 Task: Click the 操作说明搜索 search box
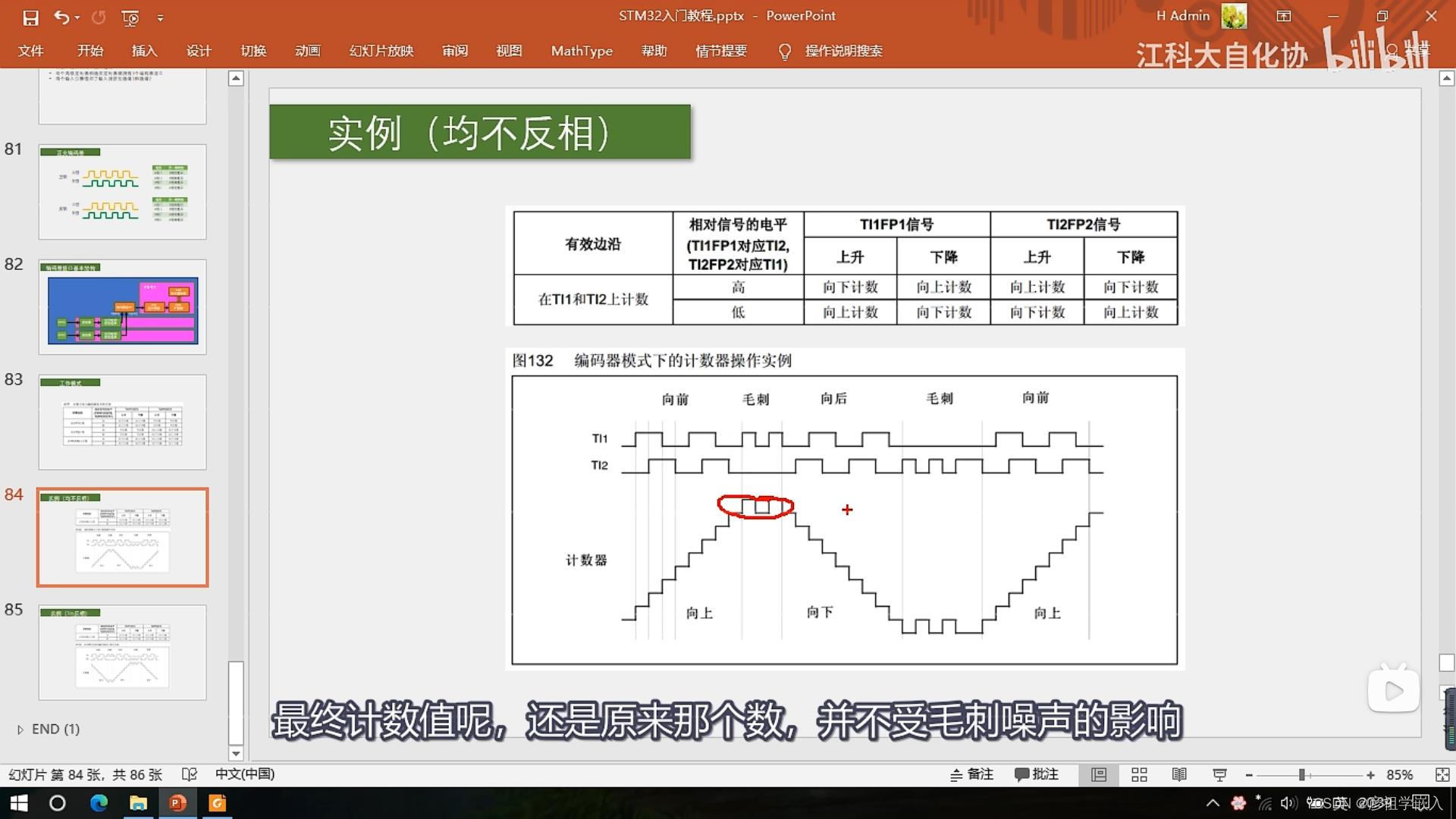coord(843,51)
